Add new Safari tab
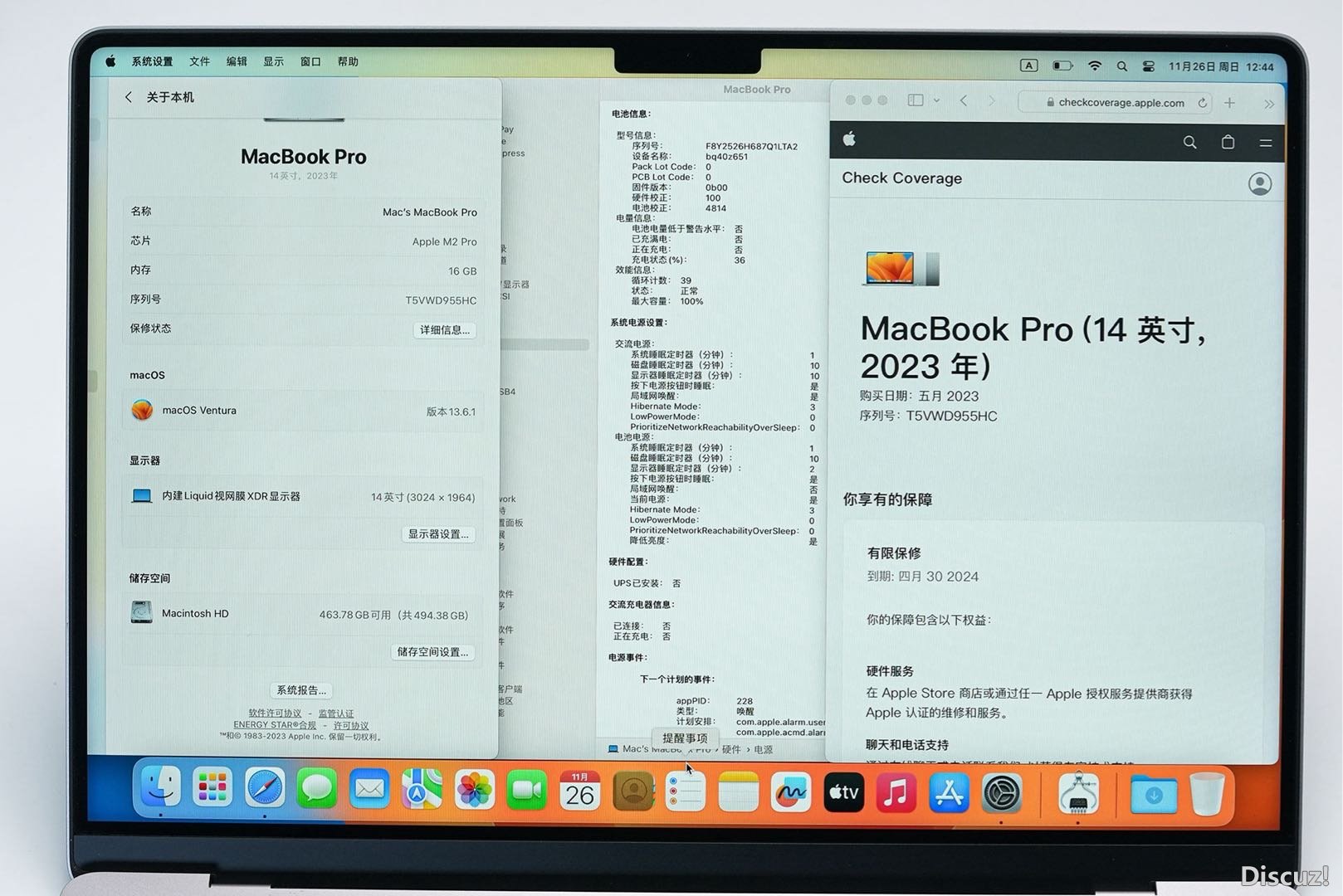 (1229, 103)
